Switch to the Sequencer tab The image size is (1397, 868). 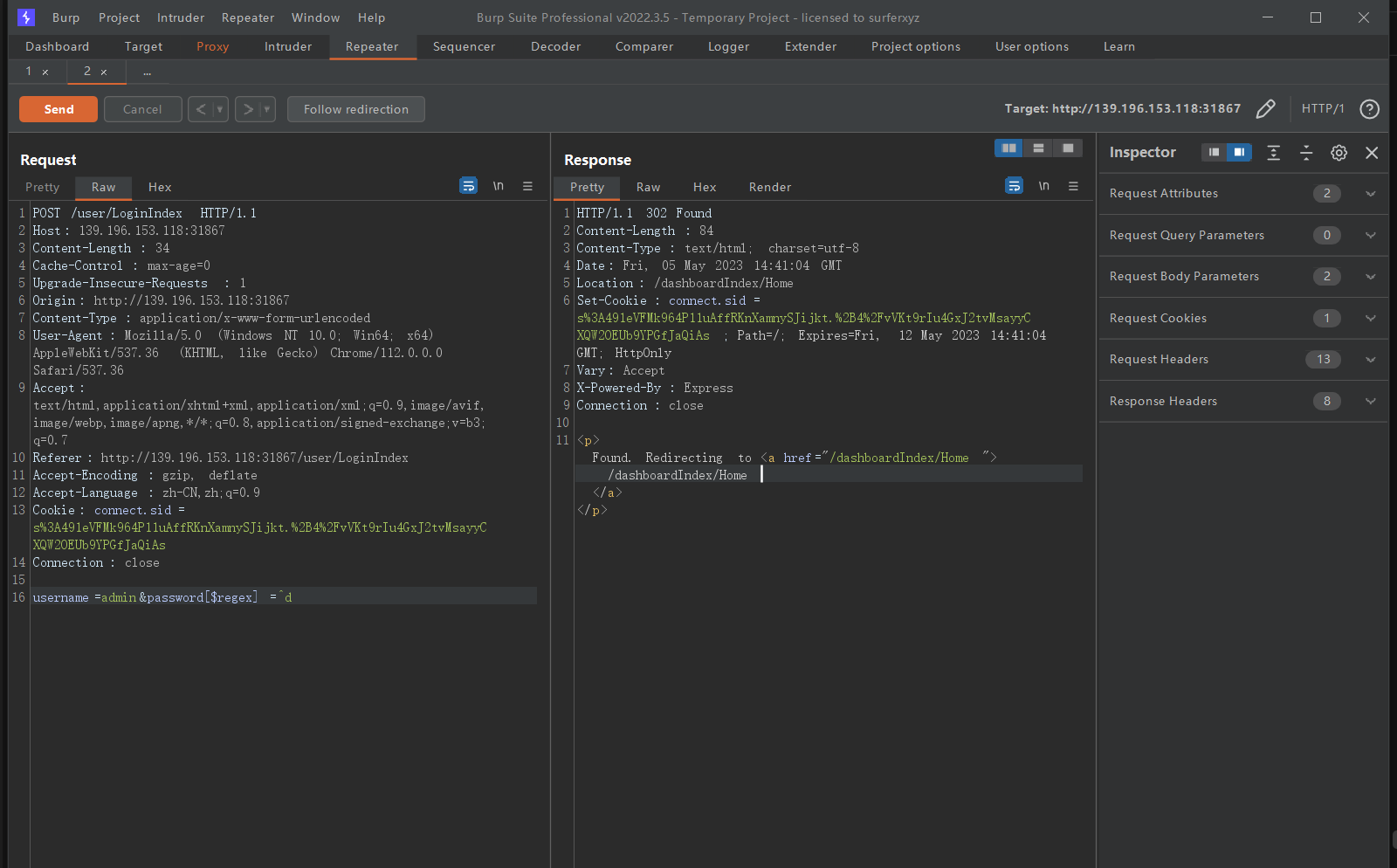pos(464,46)
